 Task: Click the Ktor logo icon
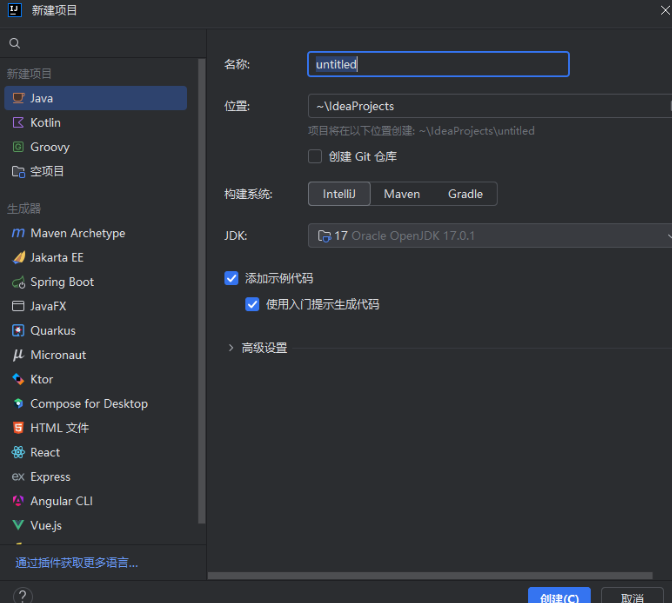coord(18,379)
